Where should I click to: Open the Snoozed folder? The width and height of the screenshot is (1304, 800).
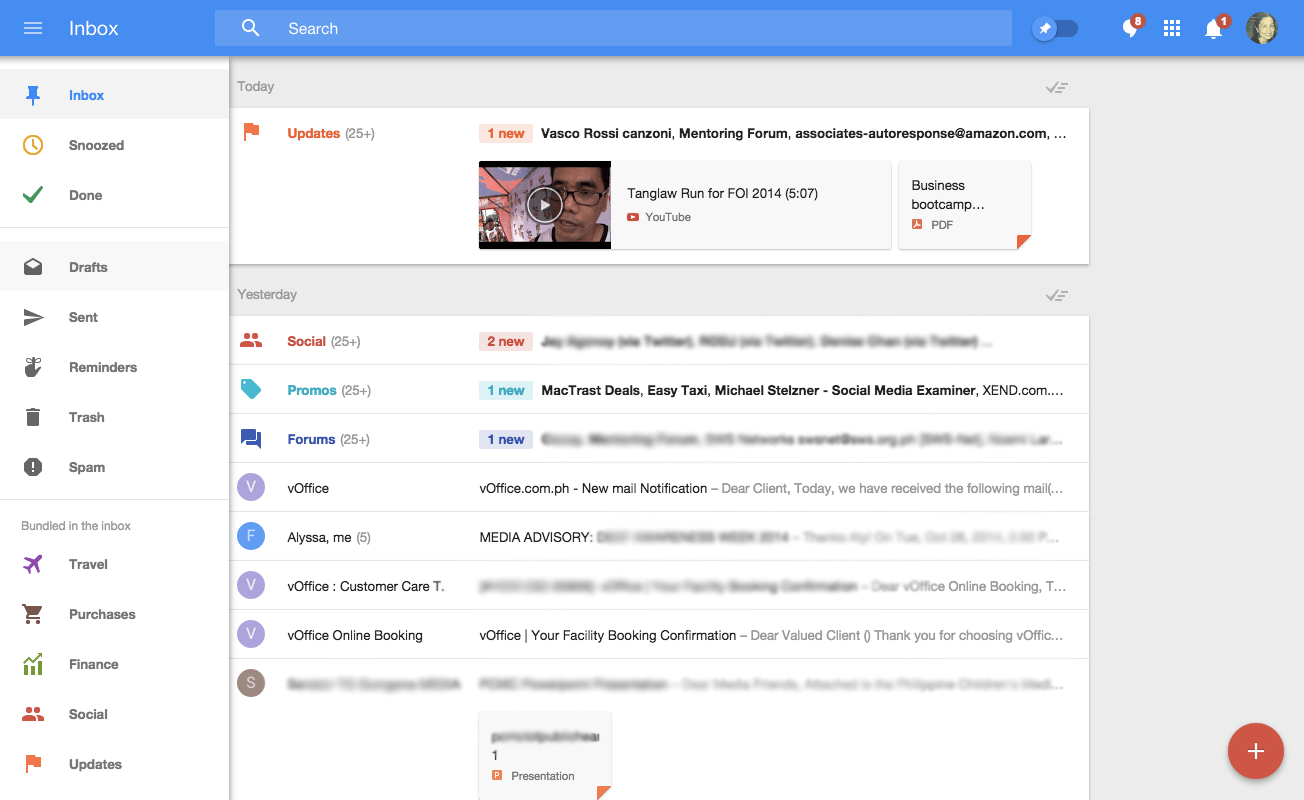pos(114,145)
